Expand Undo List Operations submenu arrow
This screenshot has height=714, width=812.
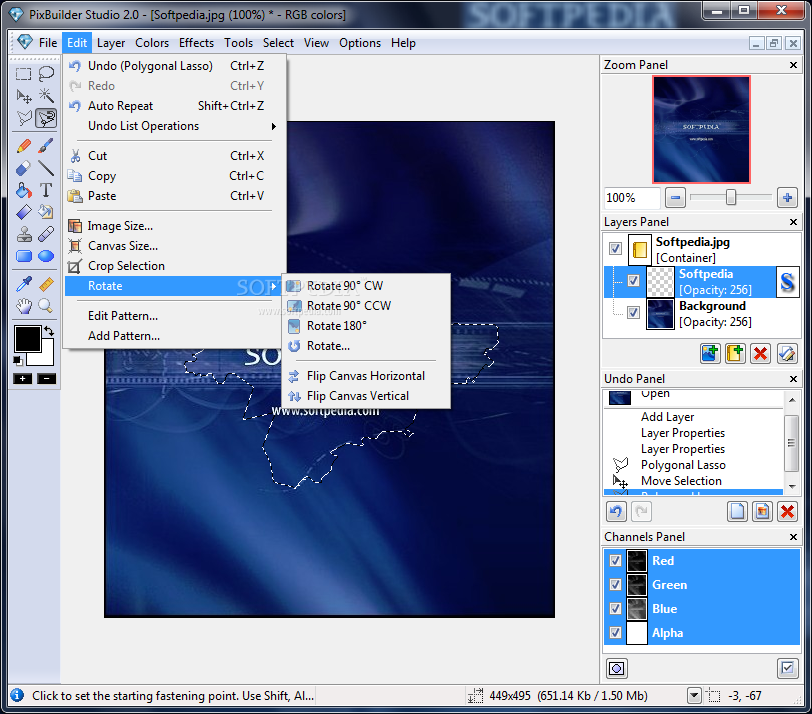273,126
